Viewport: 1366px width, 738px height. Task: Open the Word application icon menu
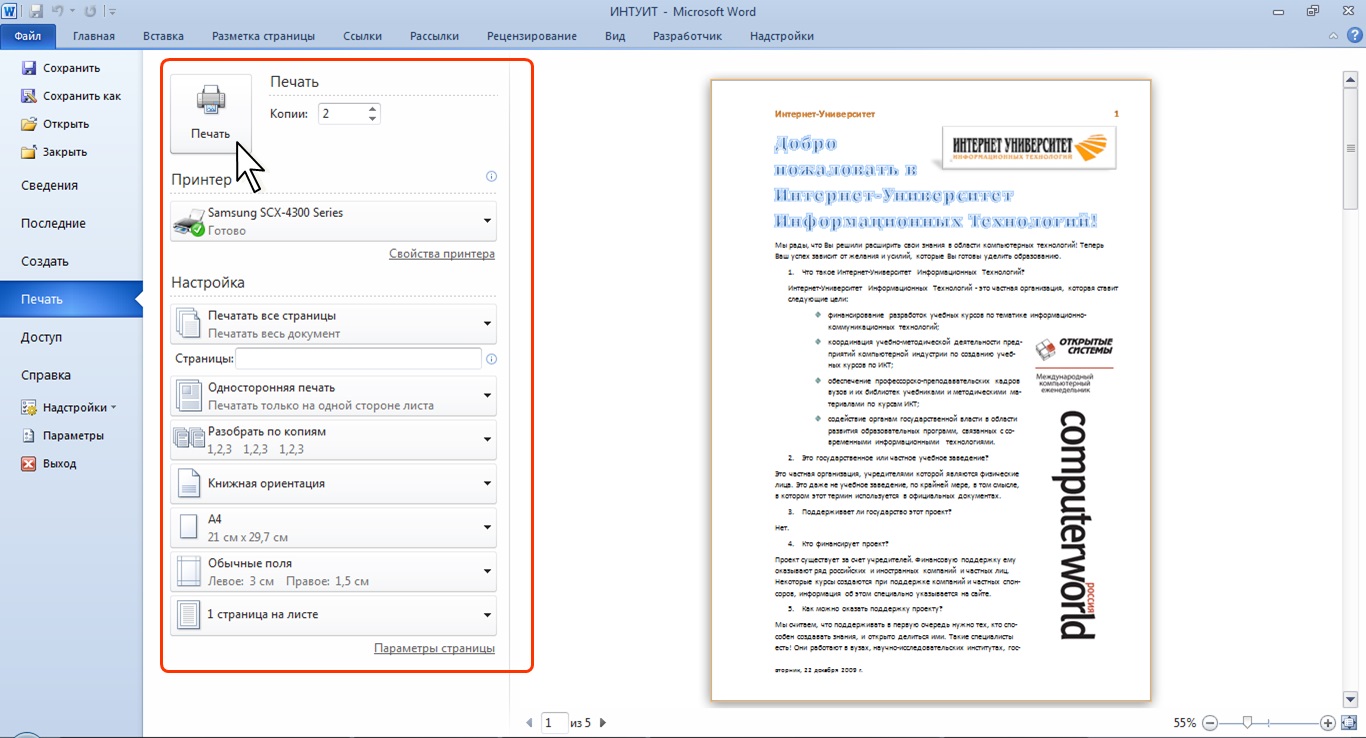pos(11,12)
